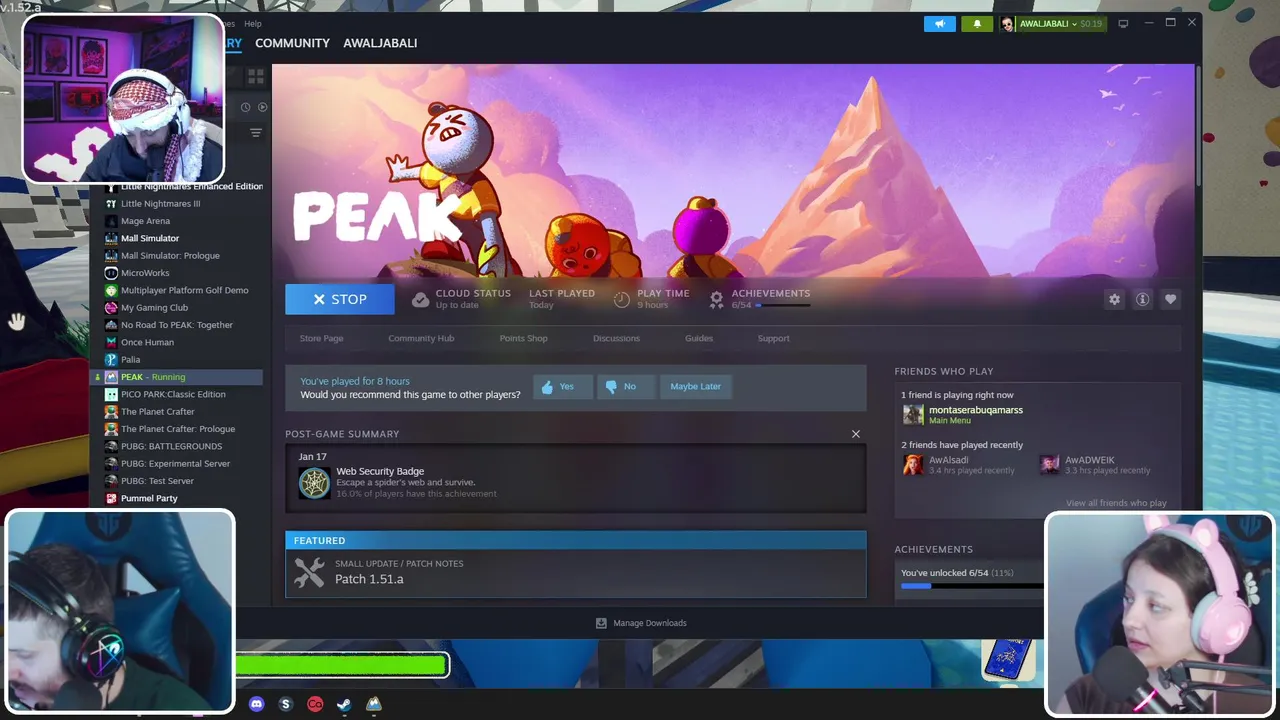Select PICO PARK:Classic Edition
The height and width of the screenshot is (720, 1280).
click(x=173, y=394)
